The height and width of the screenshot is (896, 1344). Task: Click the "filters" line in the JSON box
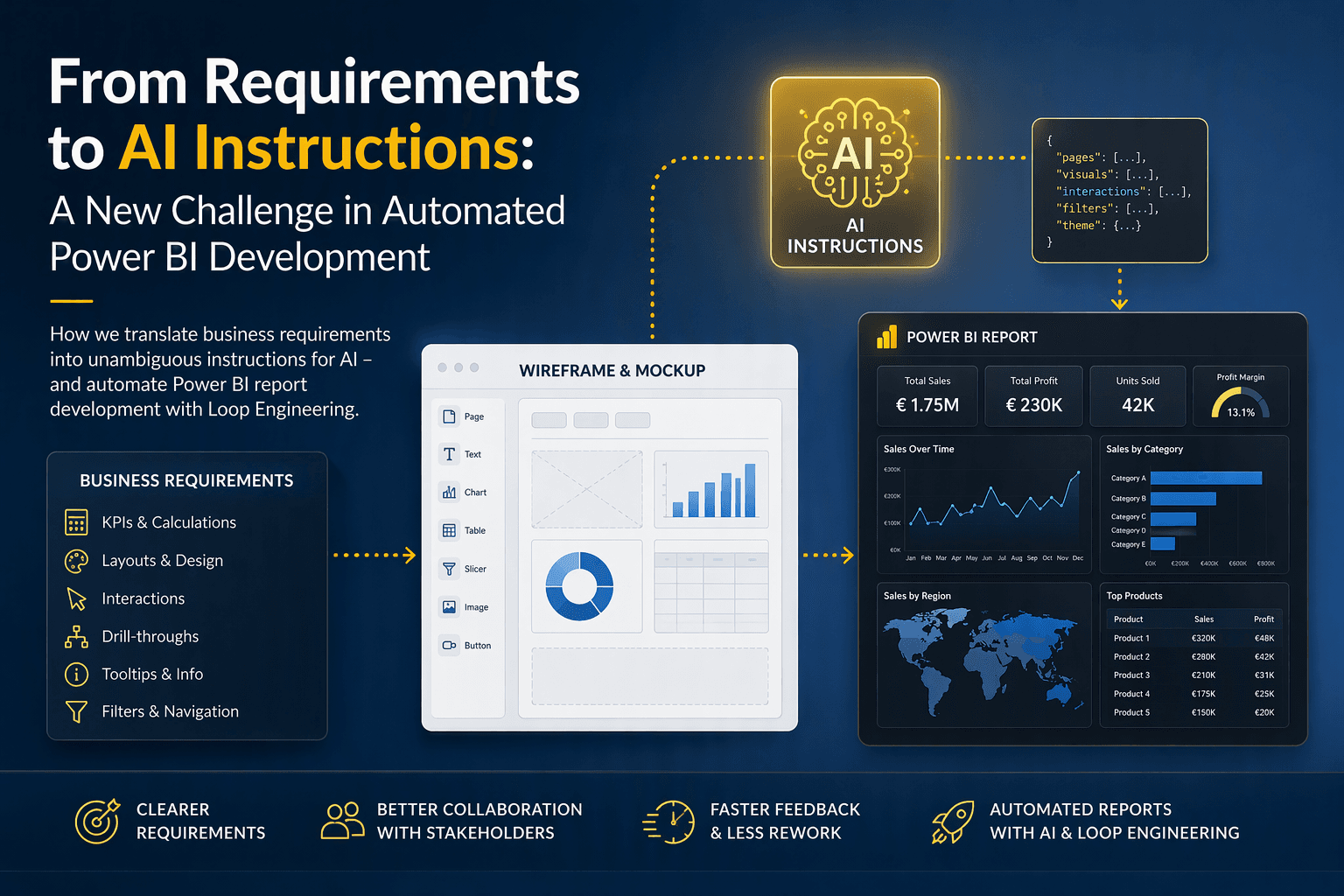tap(1108, 209)
